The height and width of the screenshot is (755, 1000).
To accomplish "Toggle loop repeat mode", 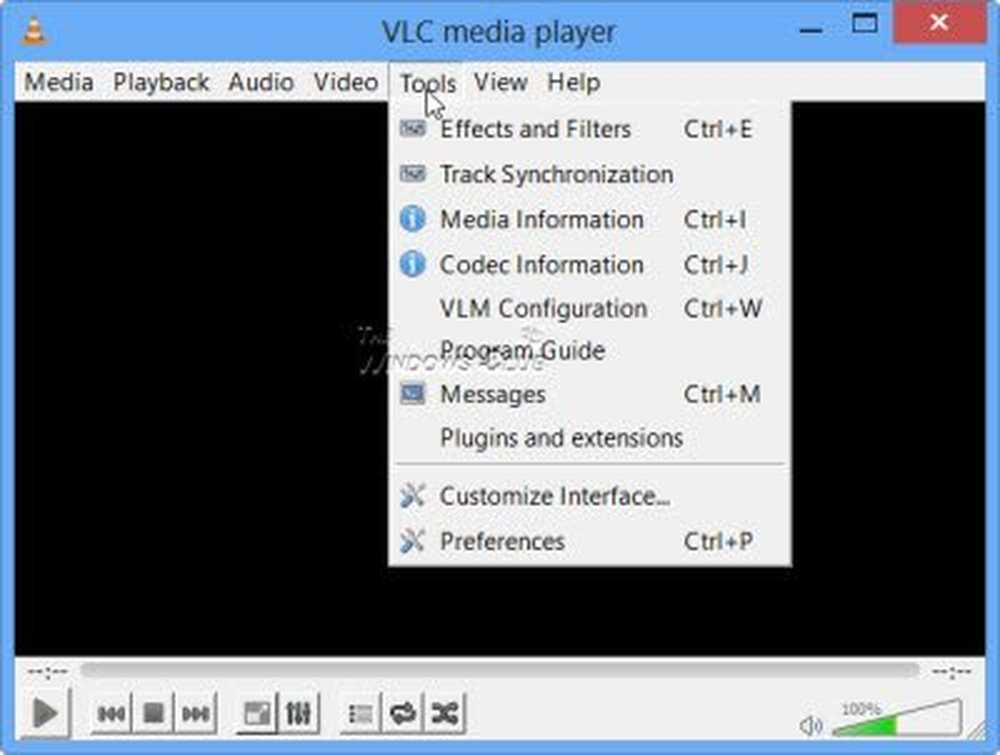I will click(x=402, y=713).
